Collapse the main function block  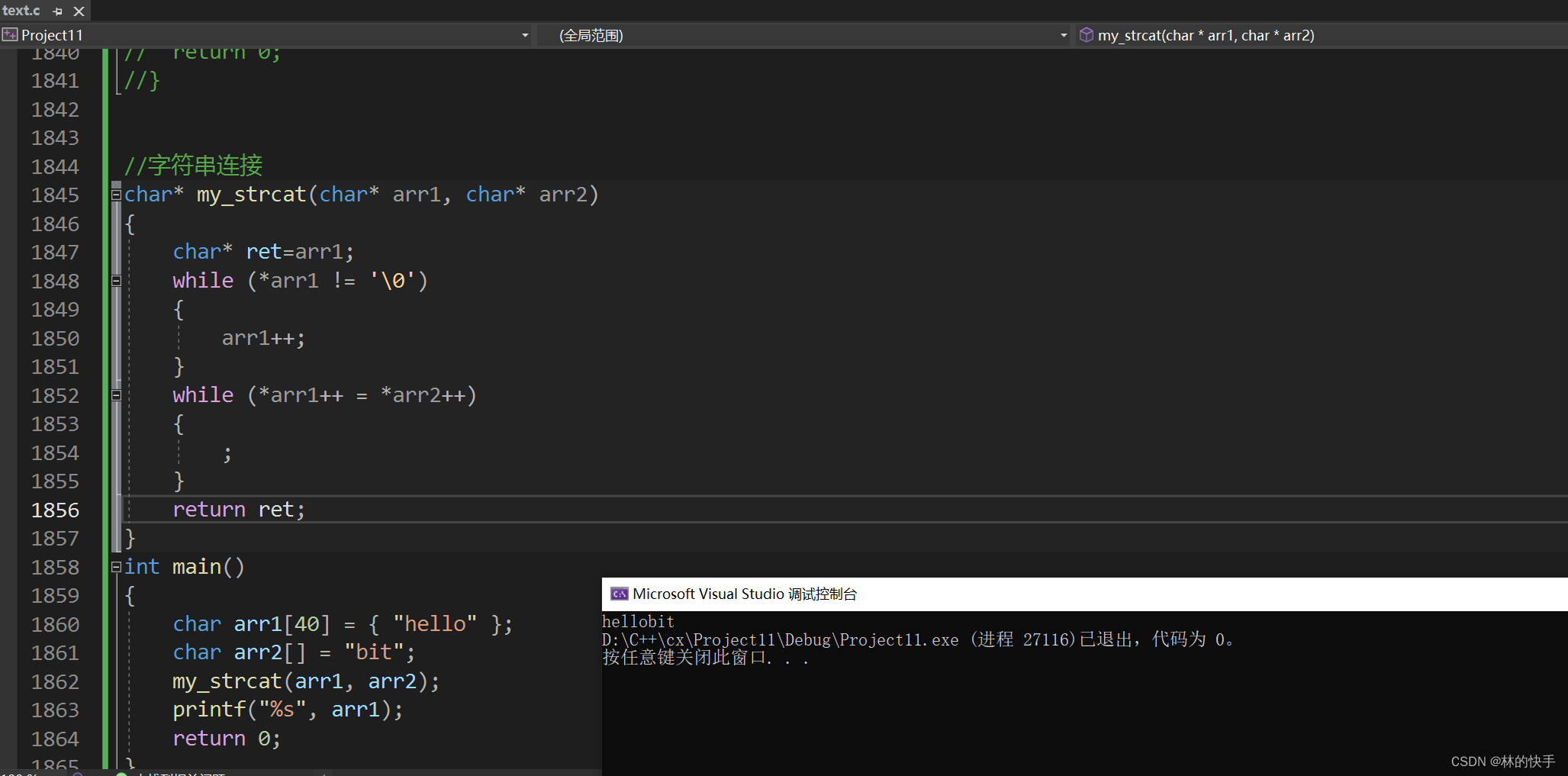116,567
